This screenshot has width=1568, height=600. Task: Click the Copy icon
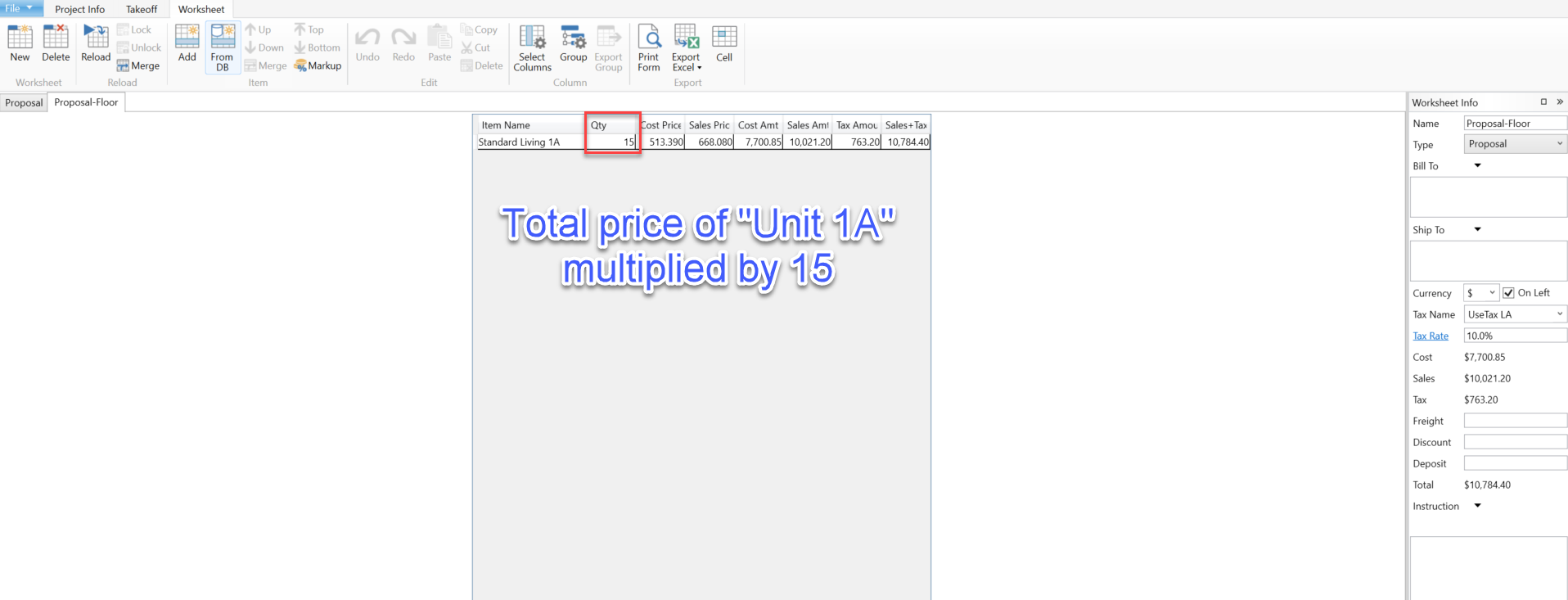[x=480, y=29]
